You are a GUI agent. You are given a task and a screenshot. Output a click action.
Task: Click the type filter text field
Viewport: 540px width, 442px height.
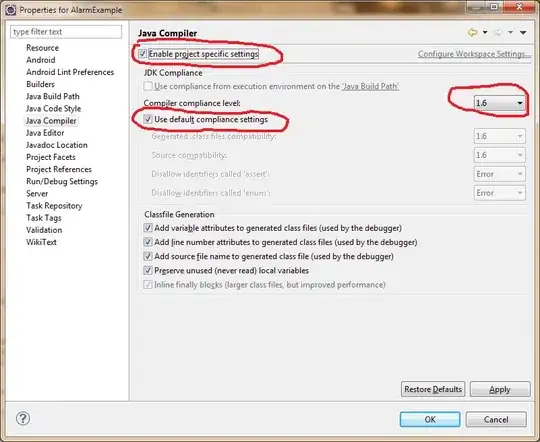click(x=66, y=32)
